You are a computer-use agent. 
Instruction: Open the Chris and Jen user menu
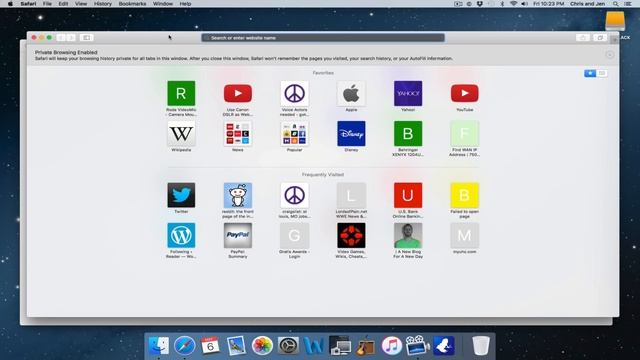click(x=587, y=4)
